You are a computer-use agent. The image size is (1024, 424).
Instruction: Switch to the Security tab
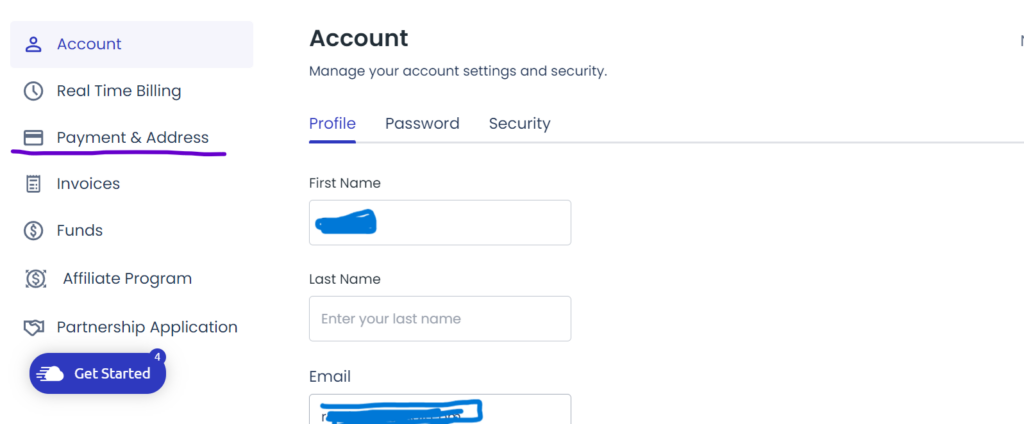coord(519,123)
